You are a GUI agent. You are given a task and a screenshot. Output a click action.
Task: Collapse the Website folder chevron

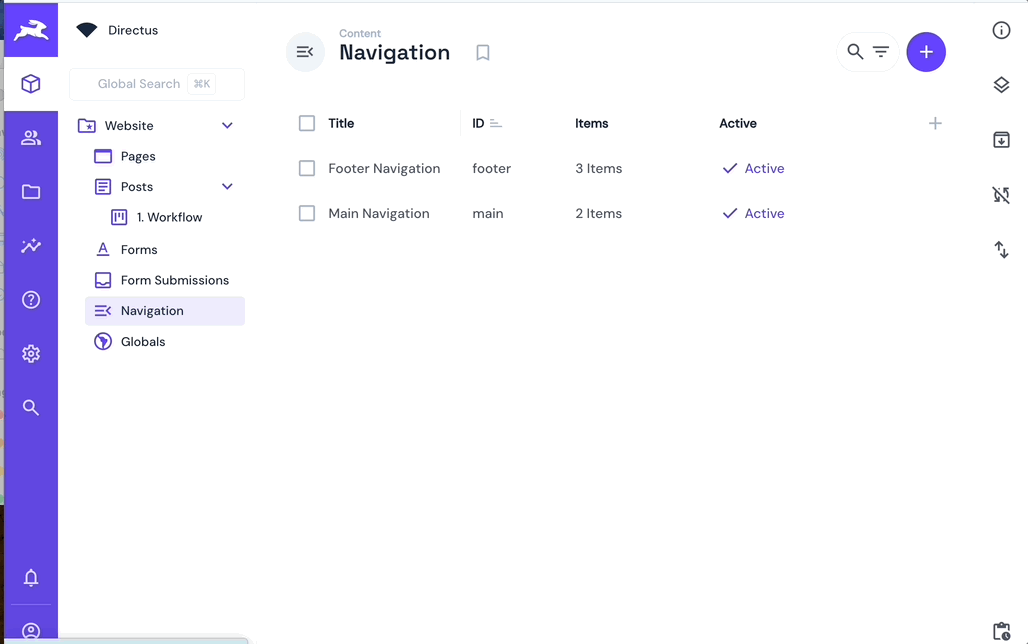[227, 125]
